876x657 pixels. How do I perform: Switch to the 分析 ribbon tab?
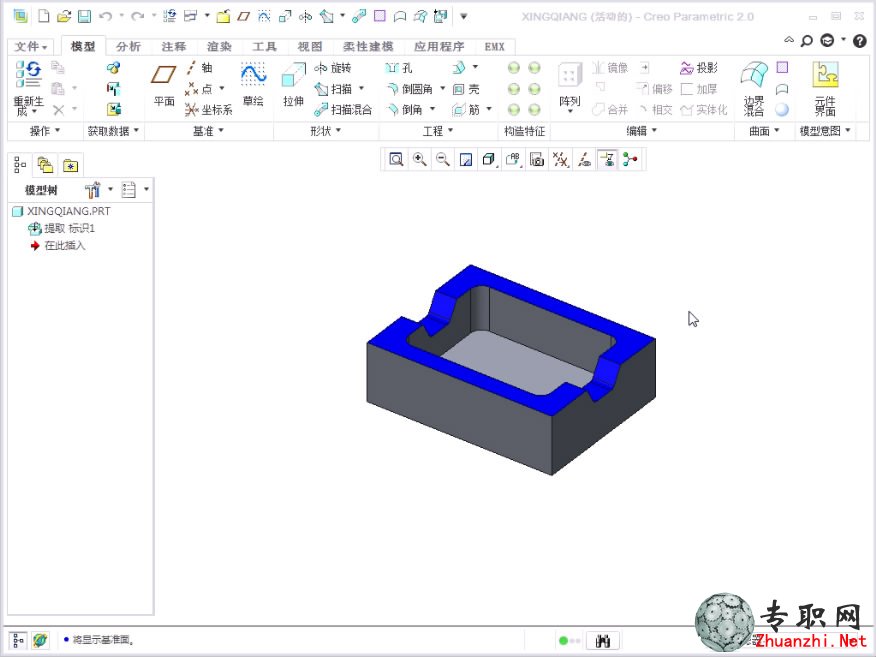point(128,46)
